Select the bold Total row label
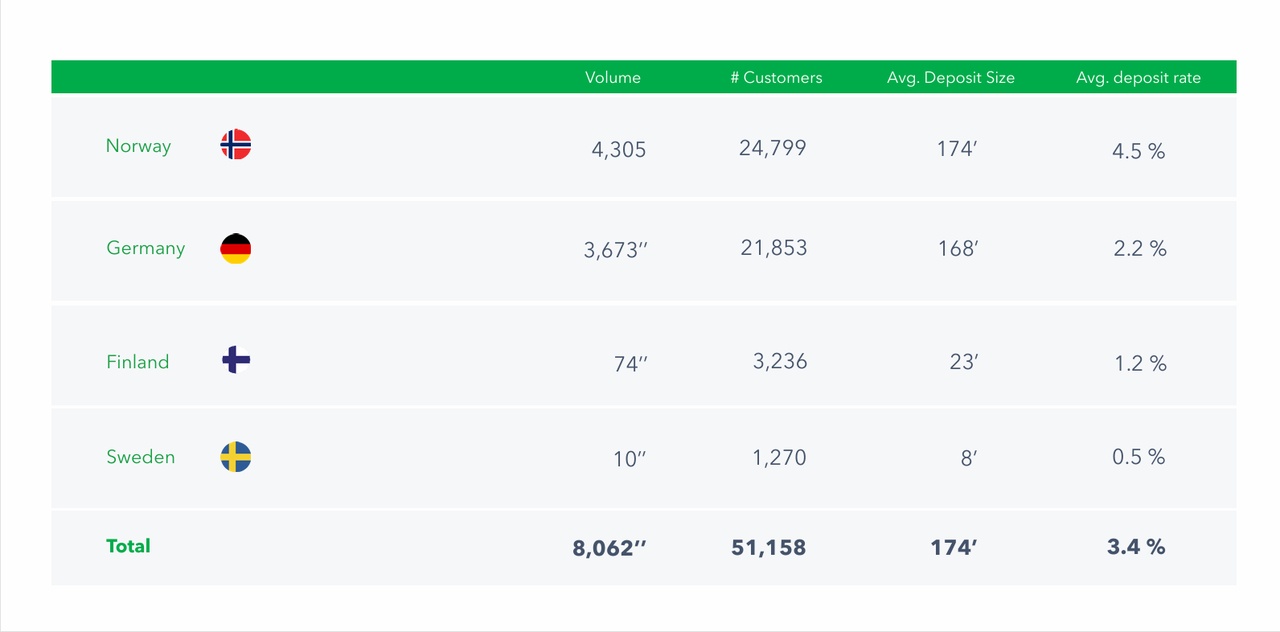The width and height of the screenshot is (1280, 632). click(x=128, y=546)
